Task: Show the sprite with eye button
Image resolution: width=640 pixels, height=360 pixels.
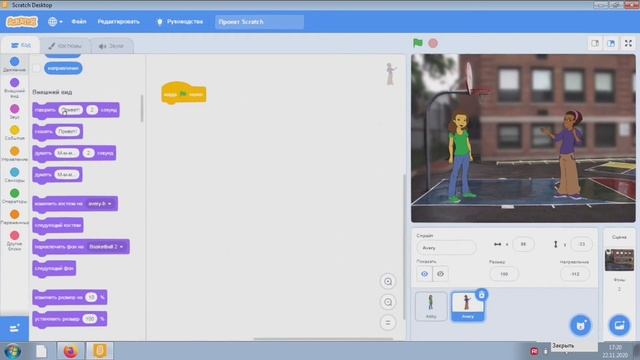Action: point(424,274)
